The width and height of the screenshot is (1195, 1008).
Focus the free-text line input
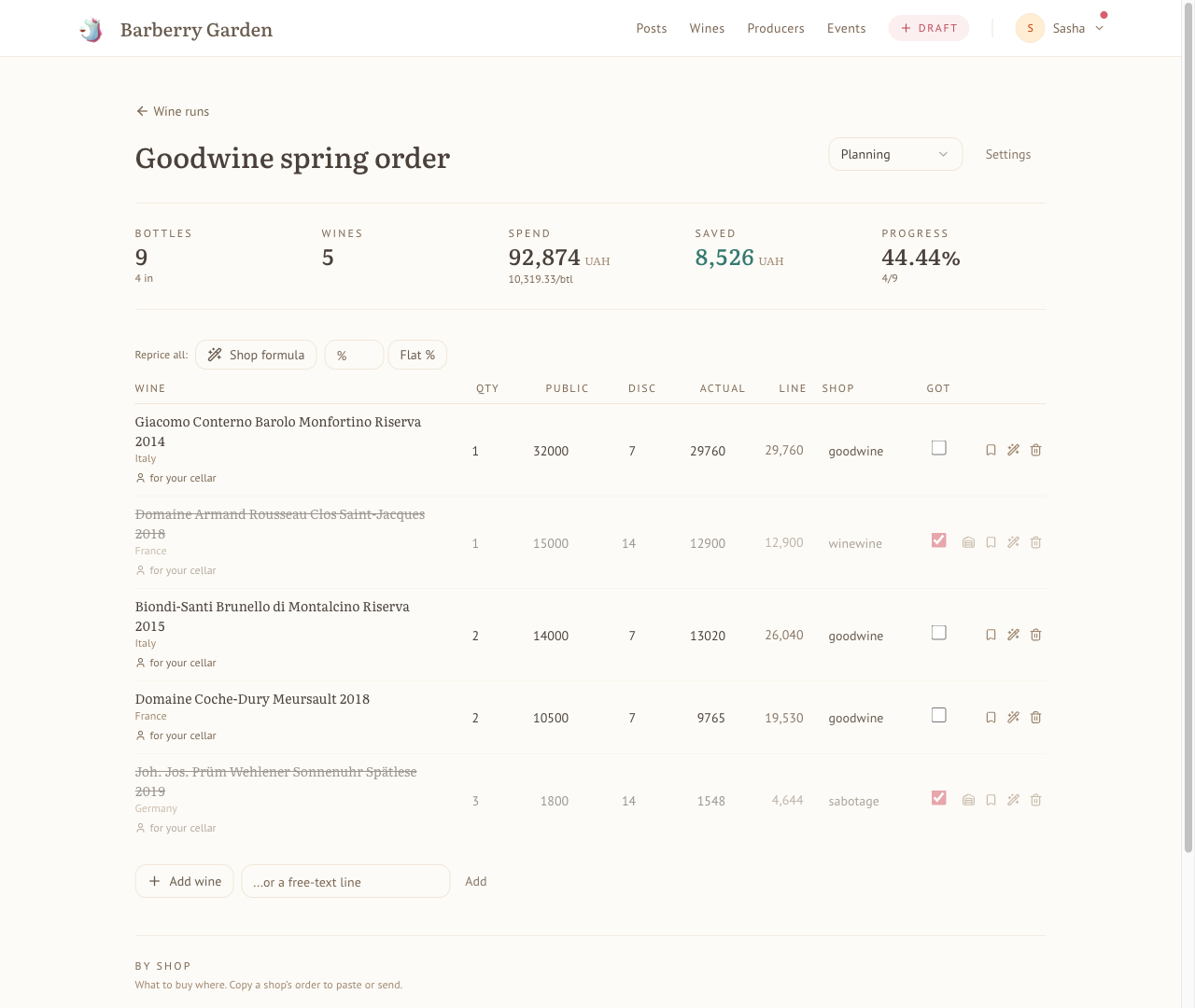pyautogui.click(x=345, y=881)
